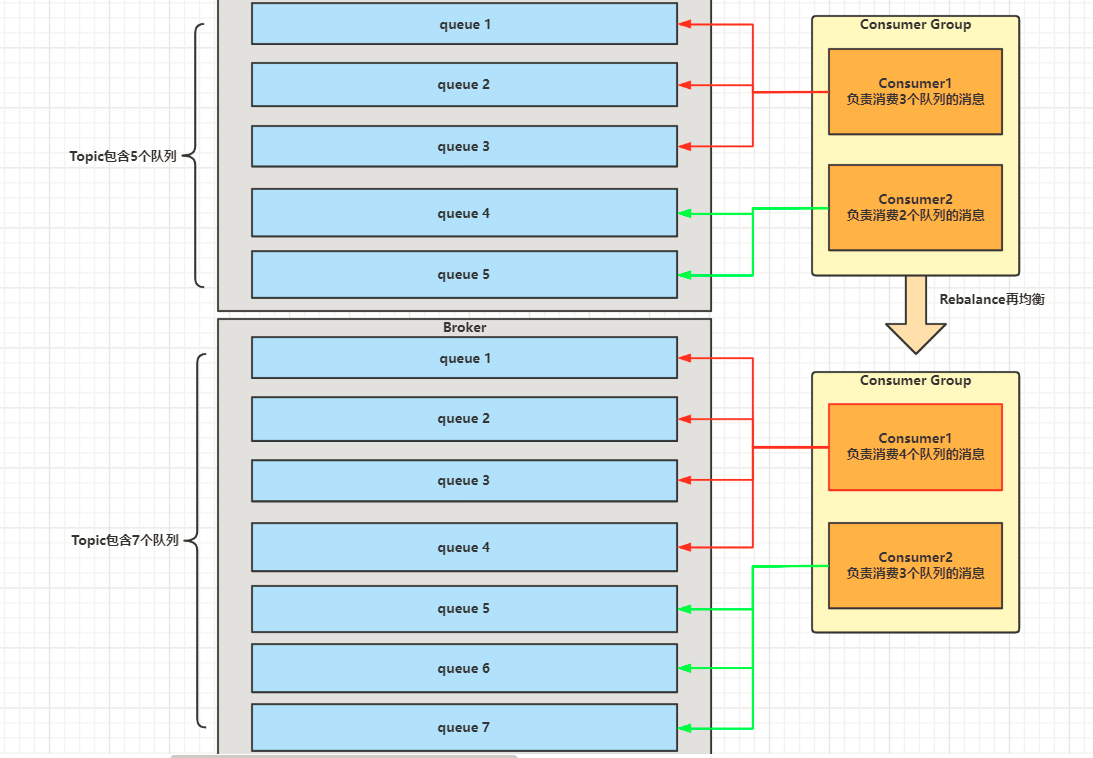This screenshot has height=758, width=1093.
Task: Click queue 3 in the 5-queue topic
Action: coord(464,146)
